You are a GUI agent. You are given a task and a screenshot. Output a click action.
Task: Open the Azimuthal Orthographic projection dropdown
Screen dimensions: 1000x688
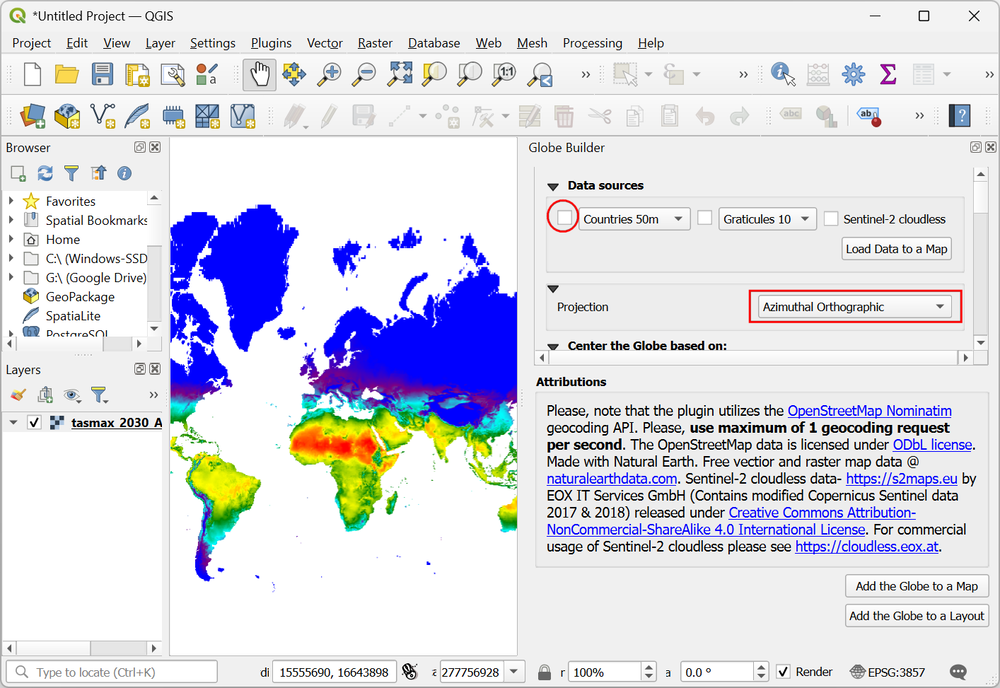855,307
